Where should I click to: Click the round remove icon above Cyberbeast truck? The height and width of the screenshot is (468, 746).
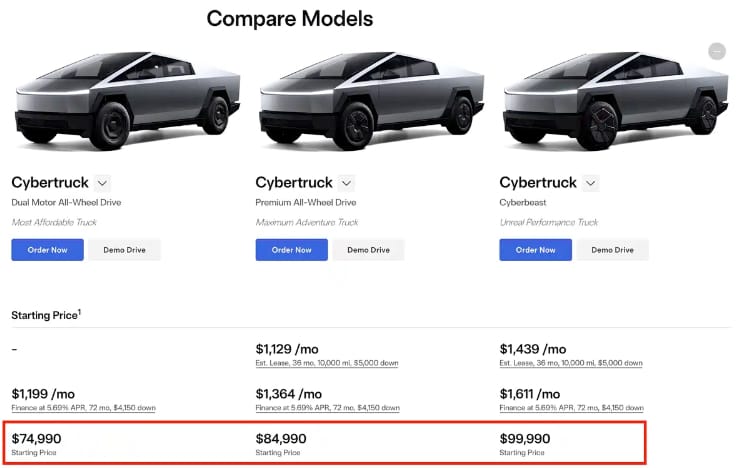point(717,51)
